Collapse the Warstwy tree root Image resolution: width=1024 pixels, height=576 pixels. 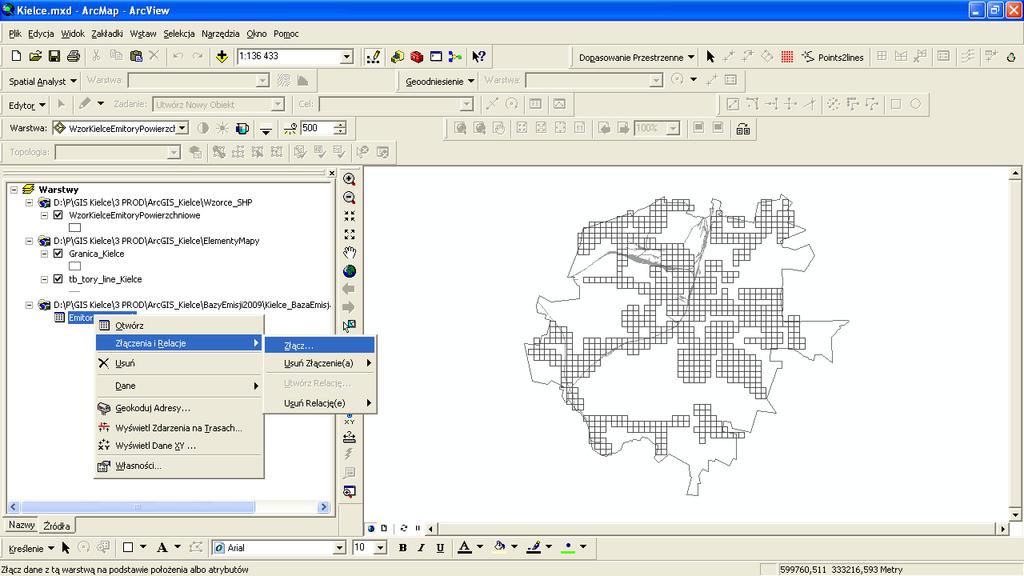tap(14, 189)
